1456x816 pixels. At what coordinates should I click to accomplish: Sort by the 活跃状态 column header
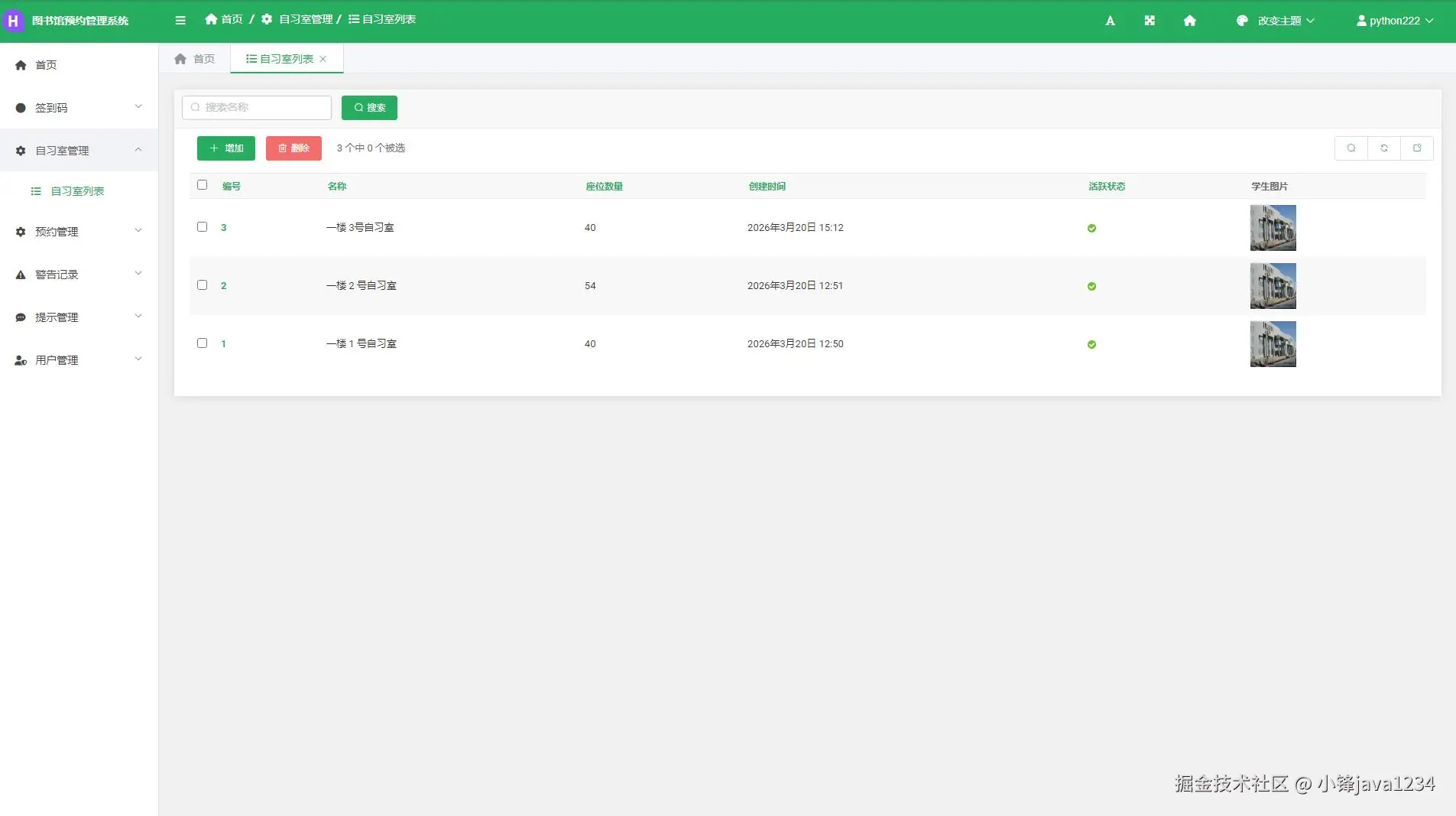coord(1107,187)
